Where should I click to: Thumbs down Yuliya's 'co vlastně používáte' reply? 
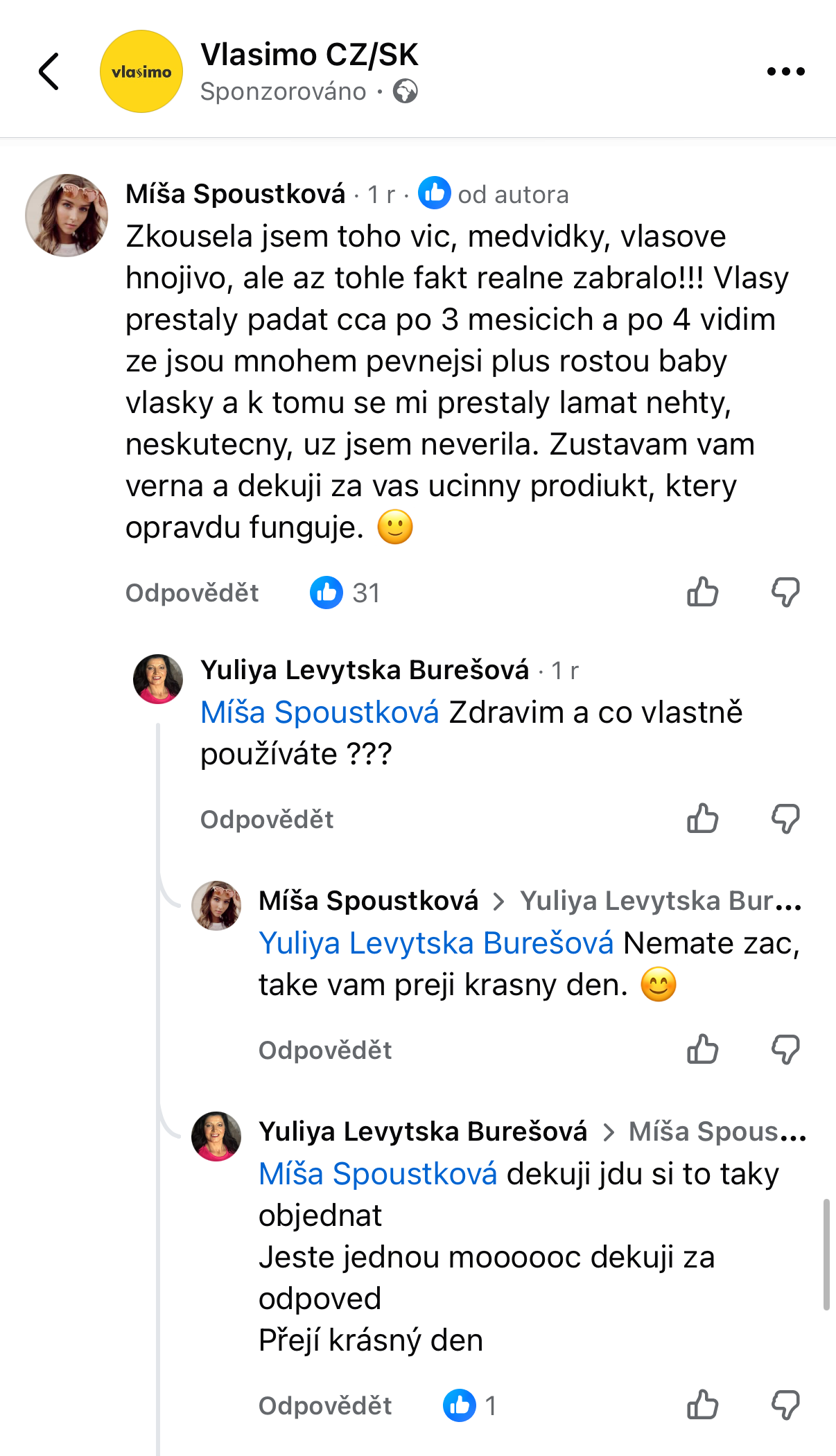(x=785, y=819)
